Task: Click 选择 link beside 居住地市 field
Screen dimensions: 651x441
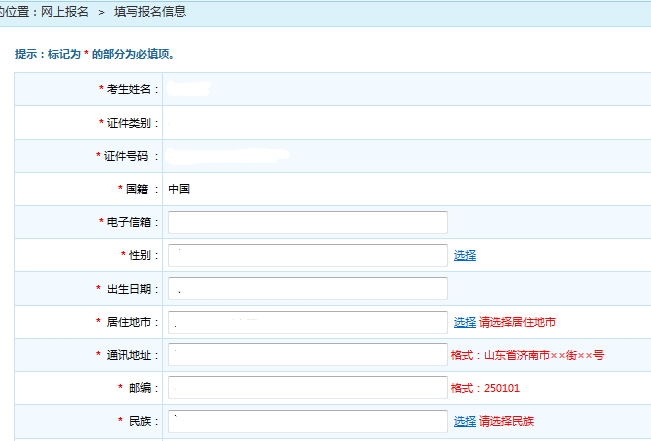Action: tap(465, 322)
